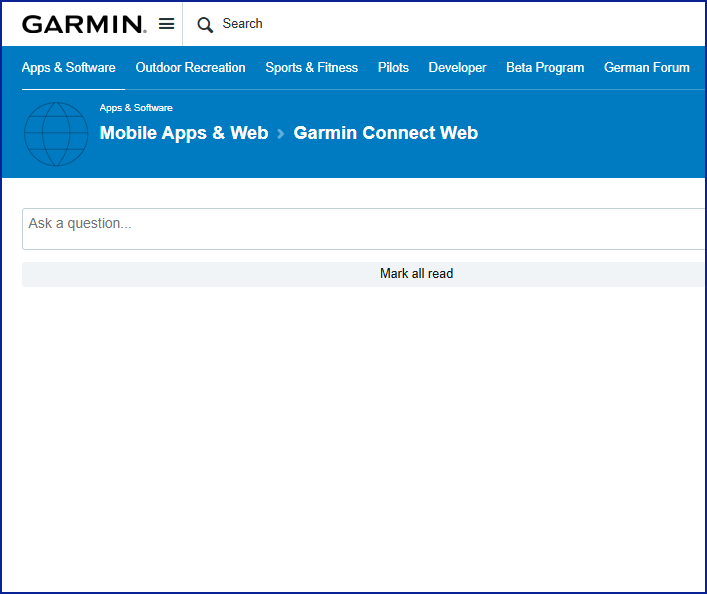Open the Outdoor Recreation tab
This screenshot has width=707, height=594.
click(x=190, y=68)
